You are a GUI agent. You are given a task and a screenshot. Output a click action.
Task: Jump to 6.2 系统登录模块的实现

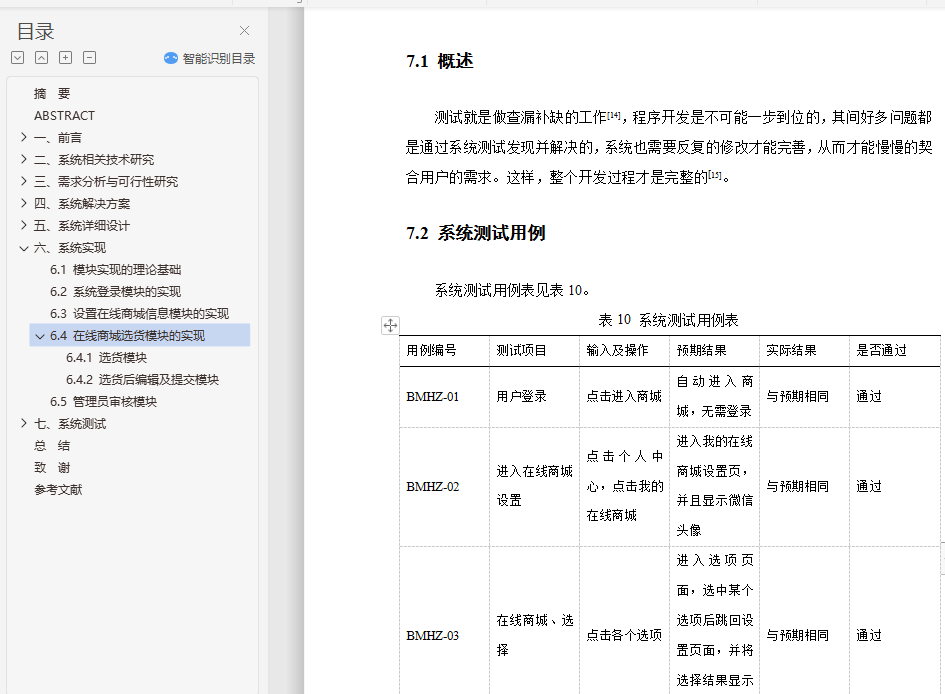116,292
